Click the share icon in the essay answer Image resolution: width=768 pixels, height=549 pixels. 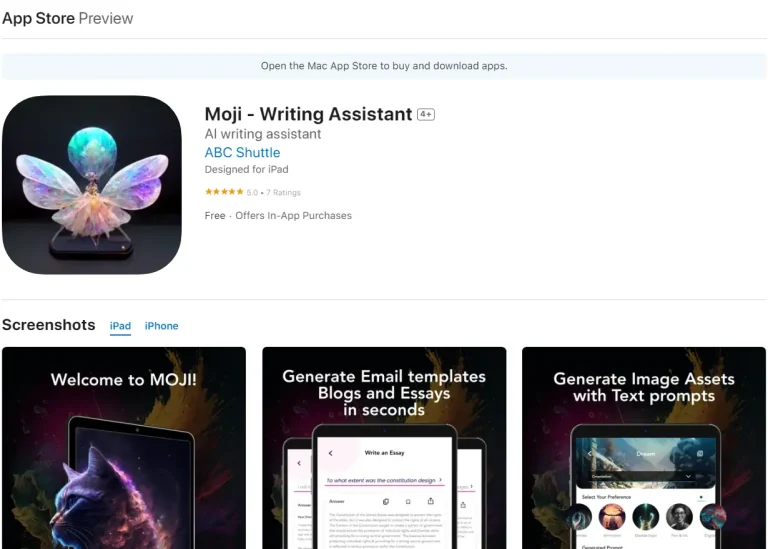point(431,501)
